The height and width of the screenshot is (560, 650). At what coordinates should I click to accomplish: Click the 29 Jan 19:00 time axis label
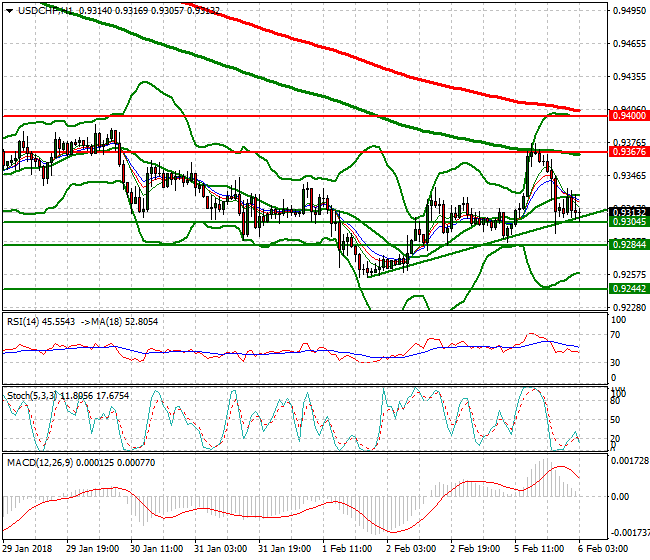(x=92, y=549)
